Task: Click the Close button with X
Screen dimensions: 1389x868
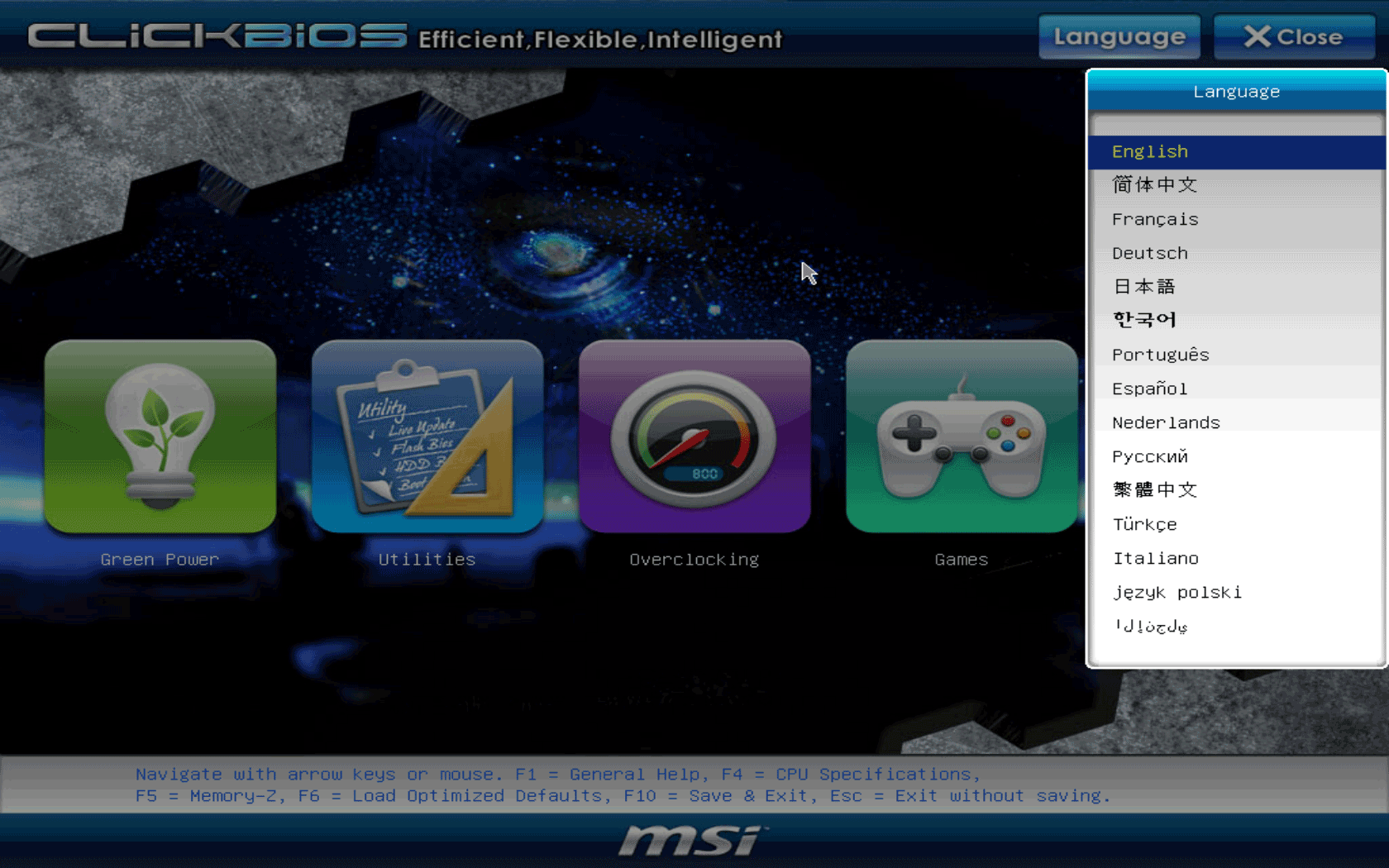Action: pos(1294,37)
